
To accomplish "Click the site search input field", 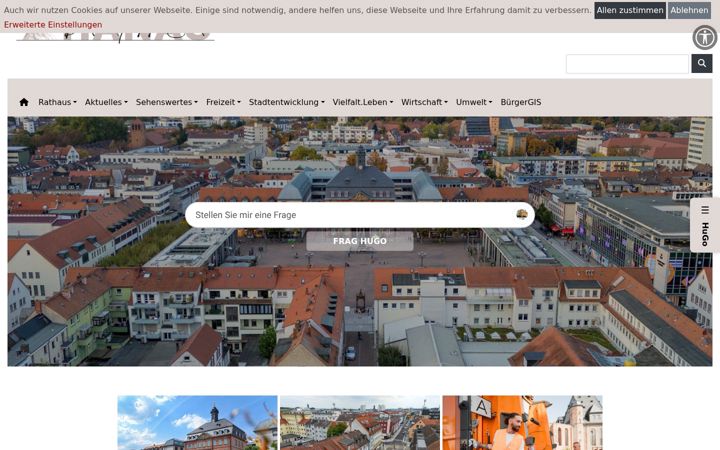I will [x=627, y=63].
